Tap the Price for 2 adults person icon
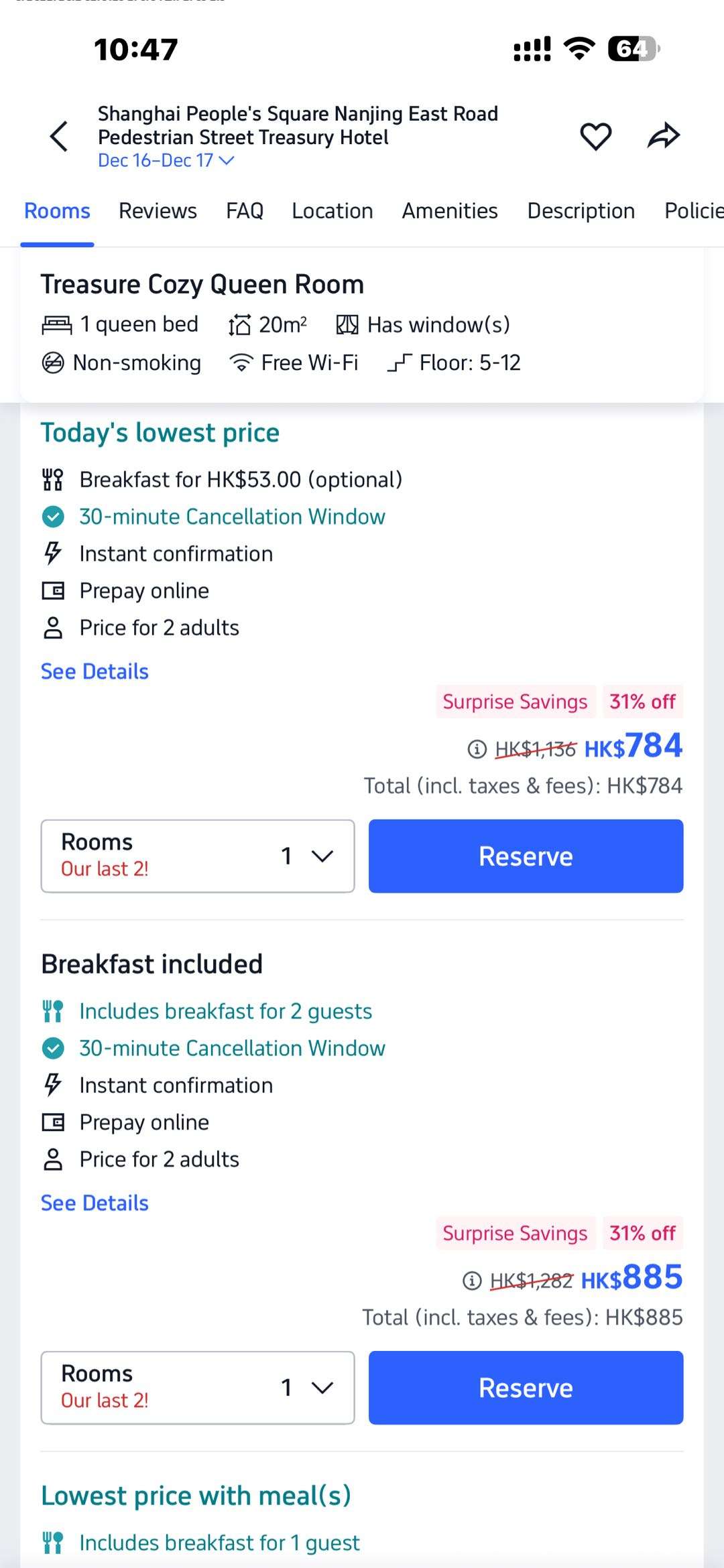The height and width of the screenshot is (1568, 724). pos(52,627)
